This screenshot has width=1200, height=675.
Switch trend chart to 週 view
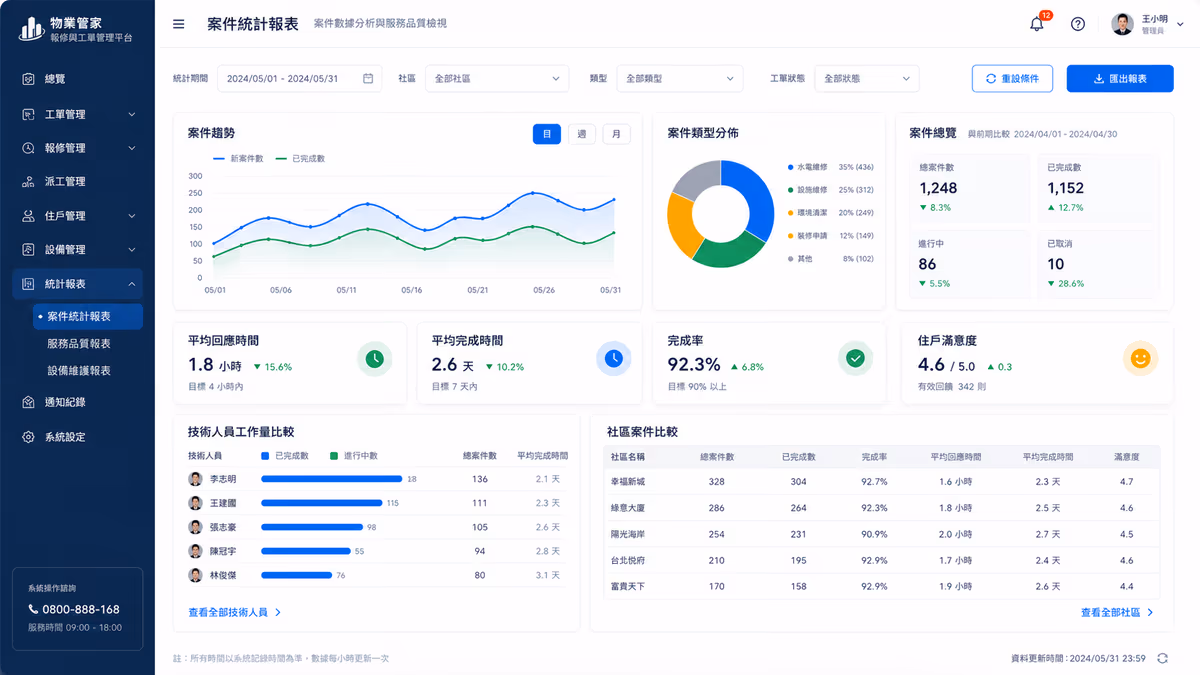[x=582, y=134]
